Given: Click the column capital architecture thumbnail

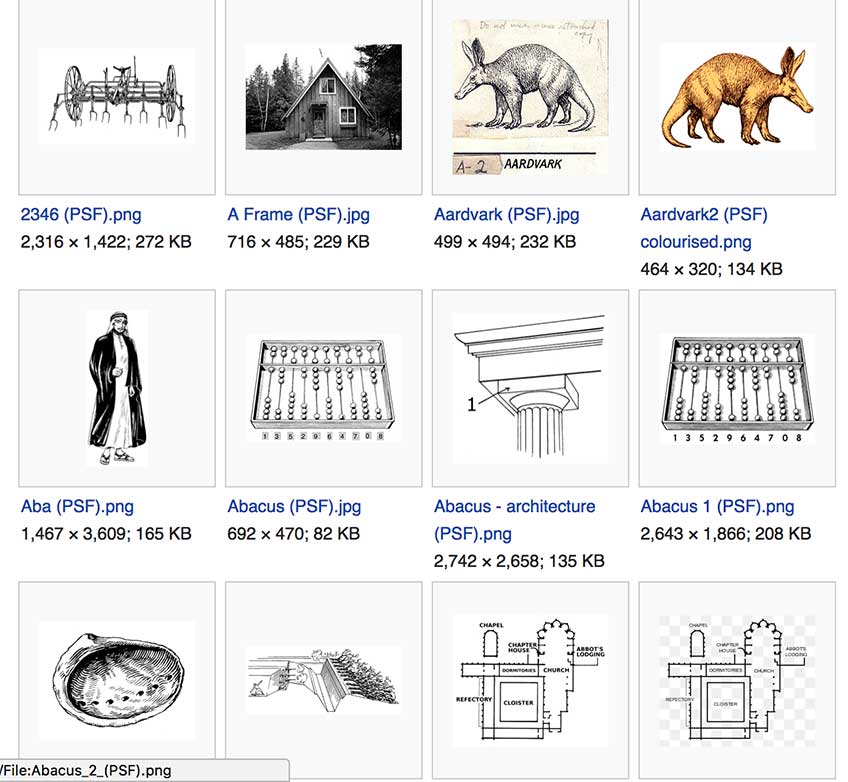Looking at the screenshot, I should [531, 388].
